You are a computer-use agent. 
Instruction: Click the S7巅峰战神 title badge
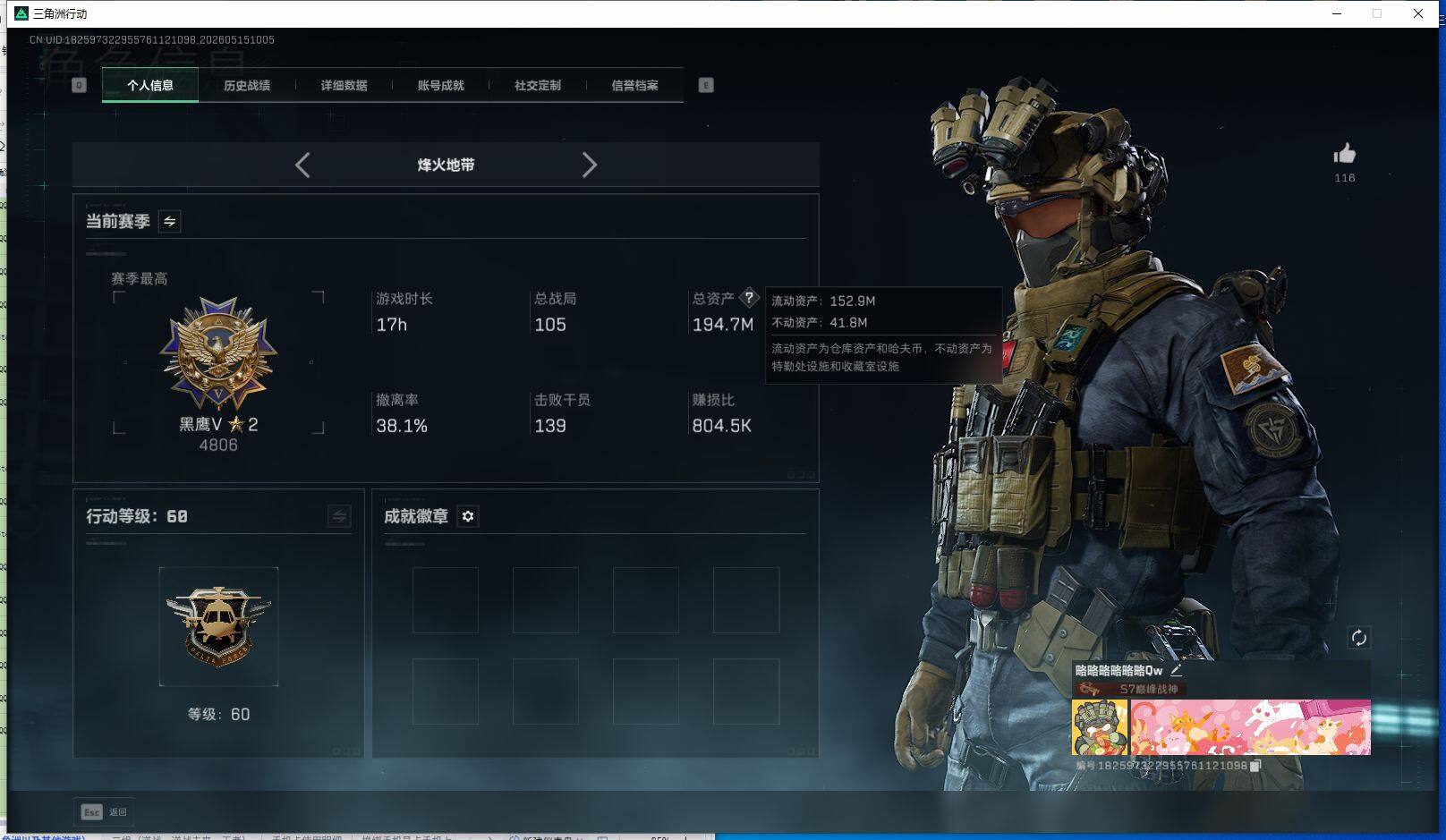[x=1129, y=689]
